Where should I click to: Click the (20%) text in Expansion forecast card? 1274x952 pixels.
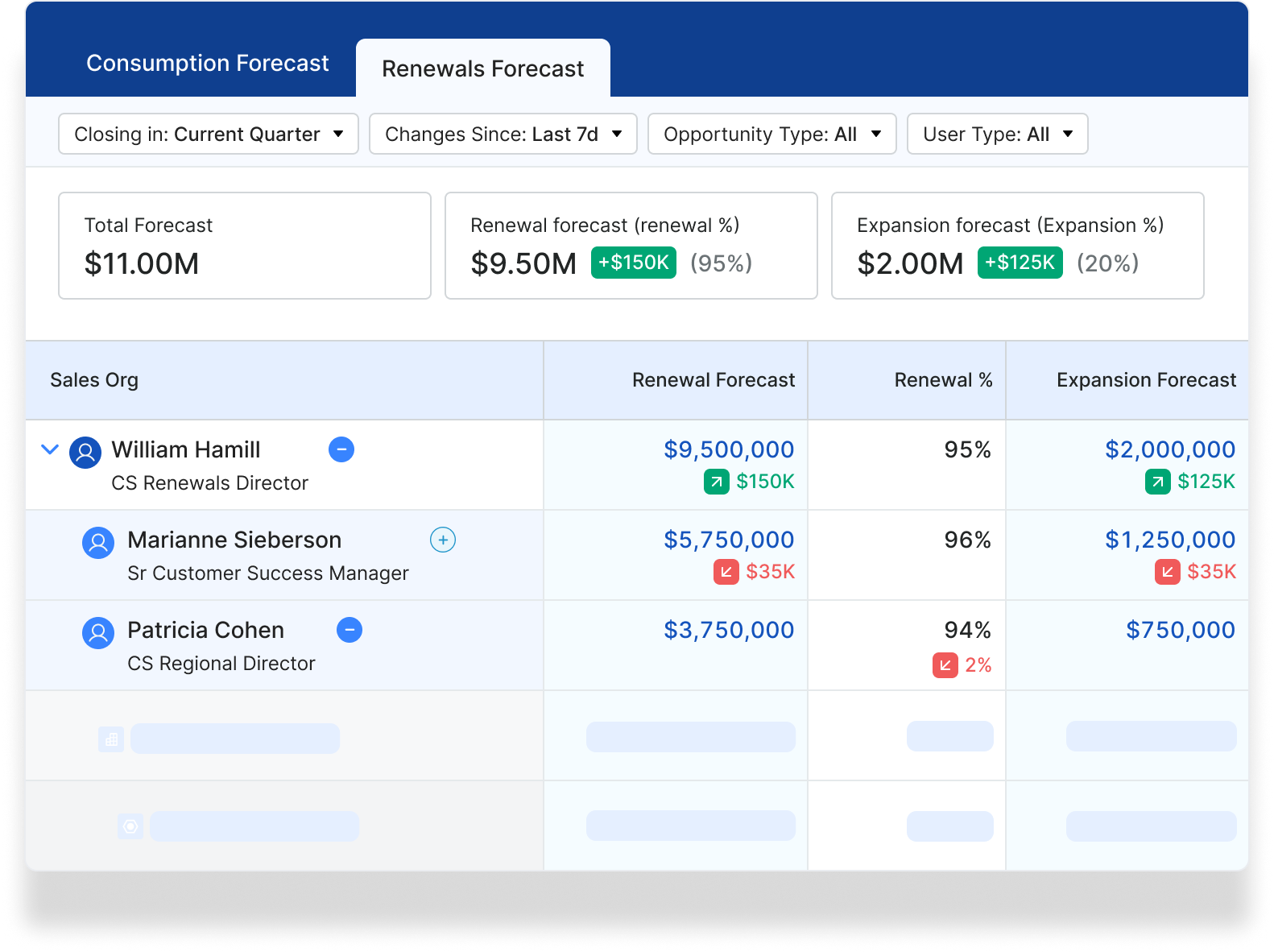[x=1108, y=263]
